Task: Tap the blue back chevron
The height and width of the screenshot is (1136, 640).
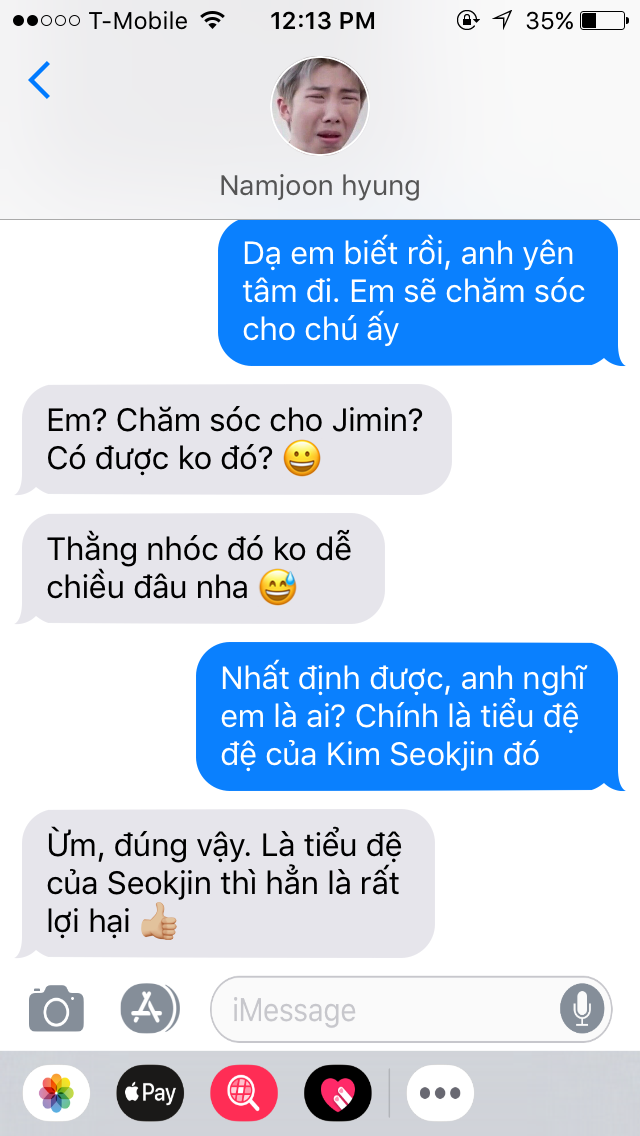Action: (39, 80)
